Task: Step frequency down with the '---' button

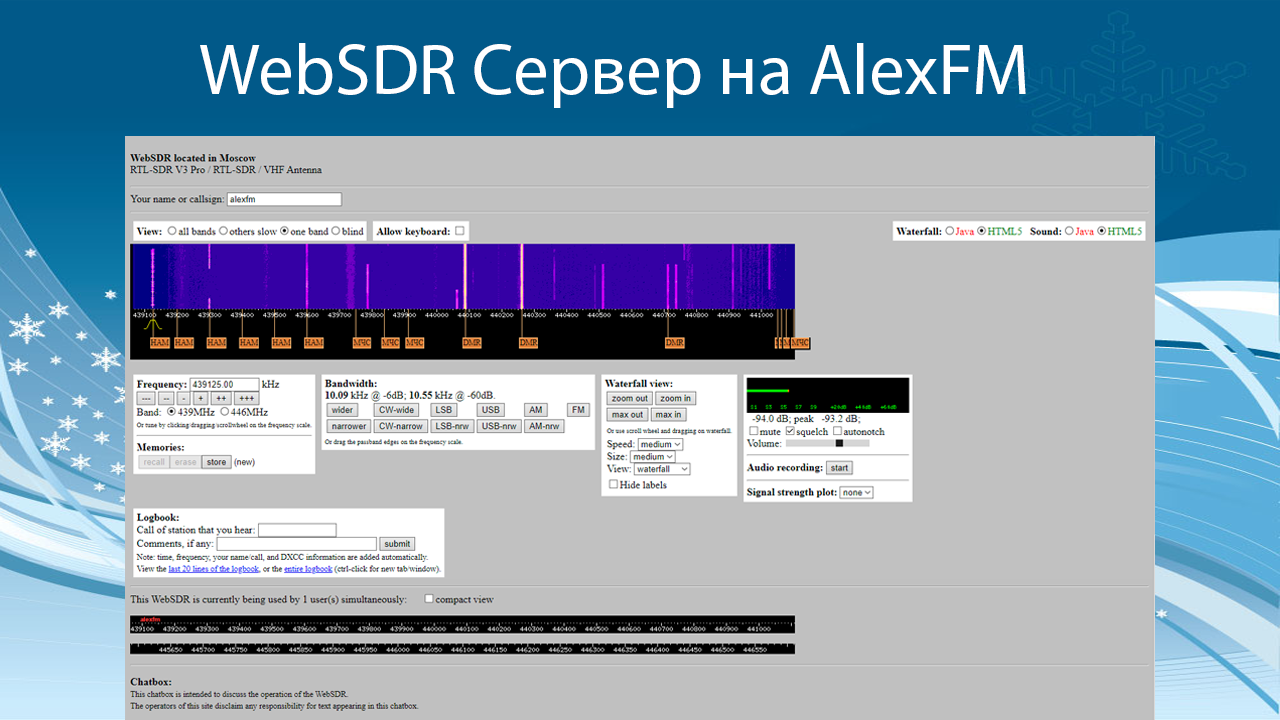Action: pyautogui.click(x=146, y=398)
